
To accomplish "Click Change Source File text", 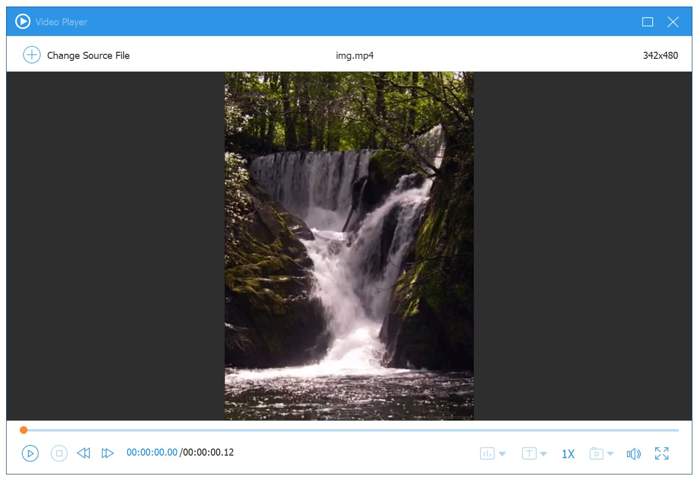I will (x=88, y=55).
